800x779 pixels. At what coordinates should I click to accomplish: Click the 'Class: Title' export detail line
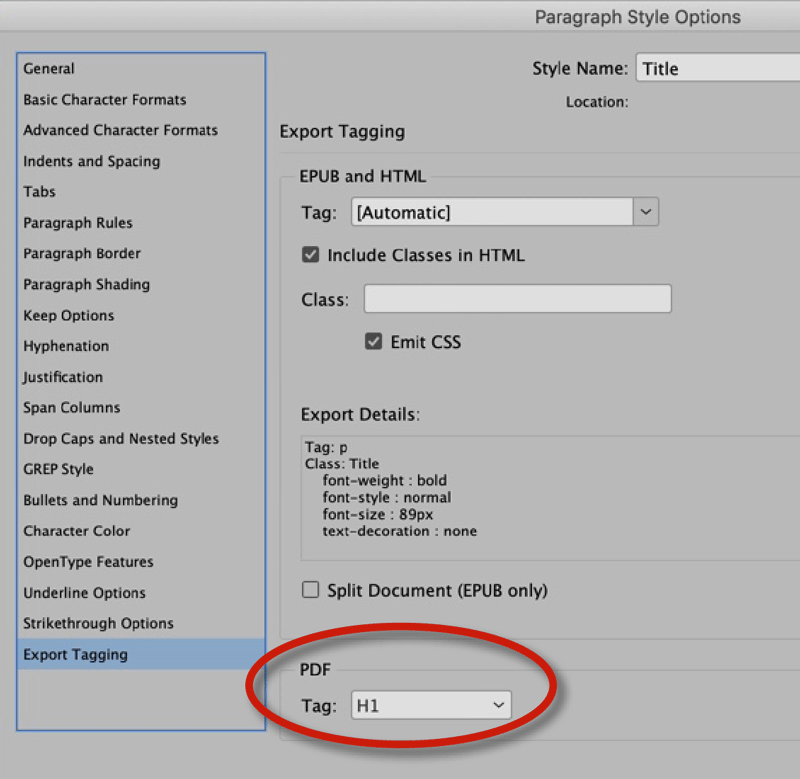(342, 464)
